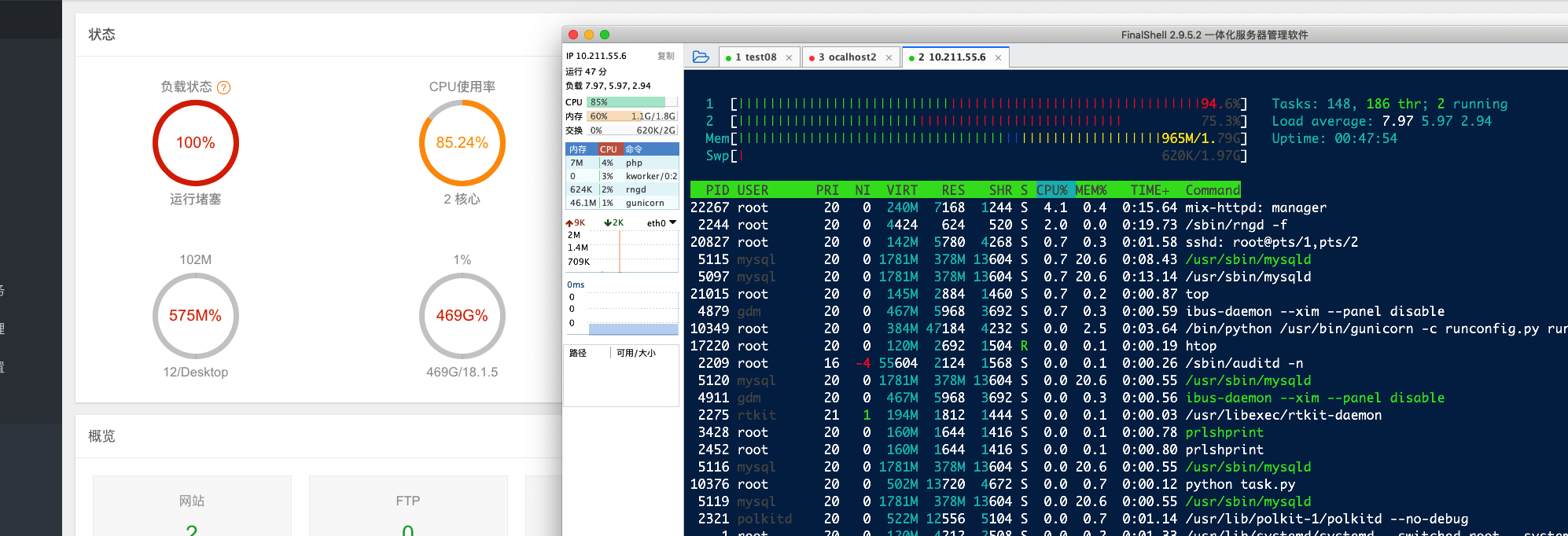The width and height of the screenshot is (1568, 536).
Task: Click the green status dot on test08 tab
Action: point(728,58)
